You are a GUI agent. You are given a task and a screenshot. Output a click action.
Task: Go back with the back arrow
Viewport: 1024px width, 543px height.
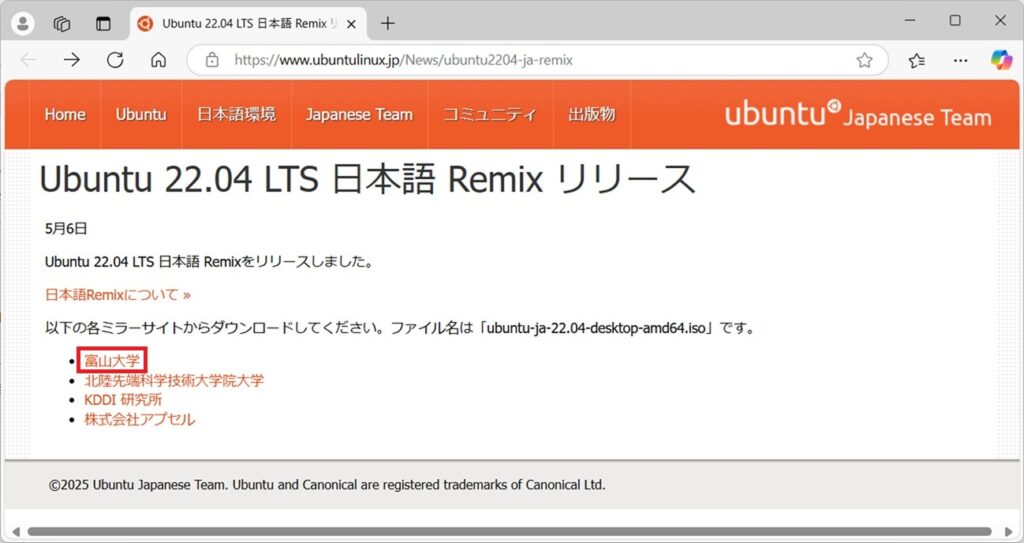(28, 60)
